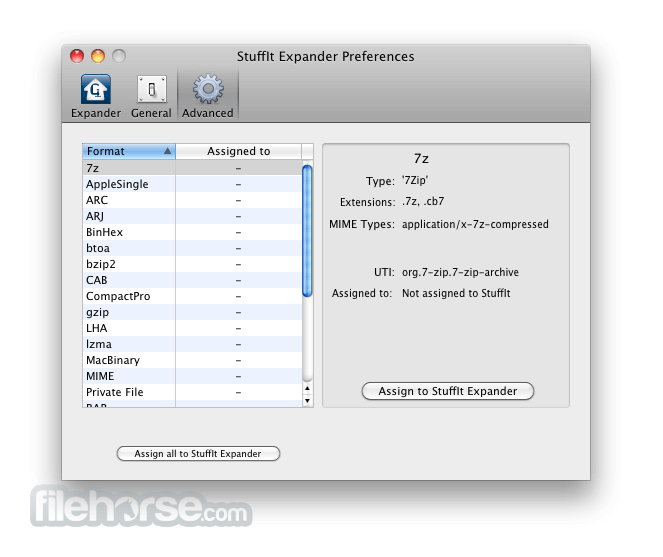Open the Expander preferences pane icon
The height and width of the screenshot is (557, 663).
click(96, 89)
